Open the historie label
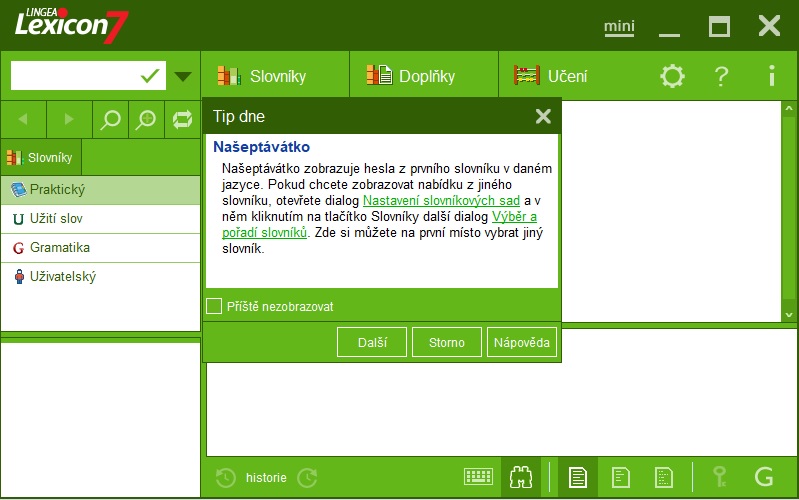 tap(266, 478)
